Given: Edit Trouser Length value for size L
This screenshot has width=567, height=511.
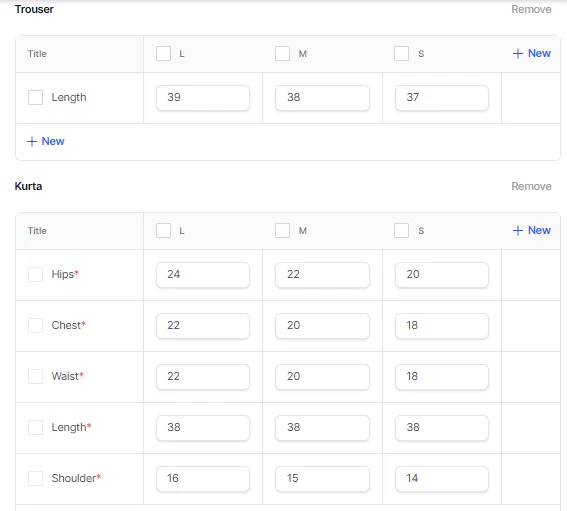Looking at the screenshot, I should 203,98.
